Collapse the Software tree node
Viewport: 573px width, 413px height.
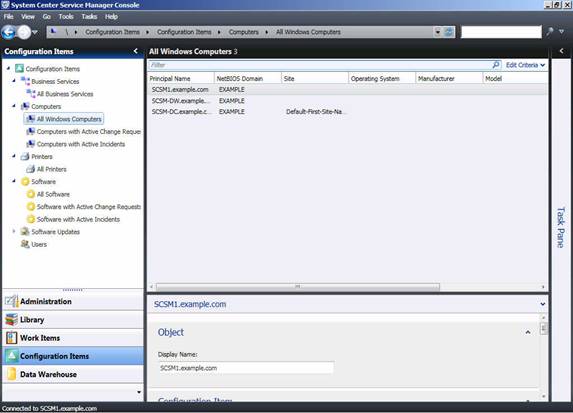14,181
